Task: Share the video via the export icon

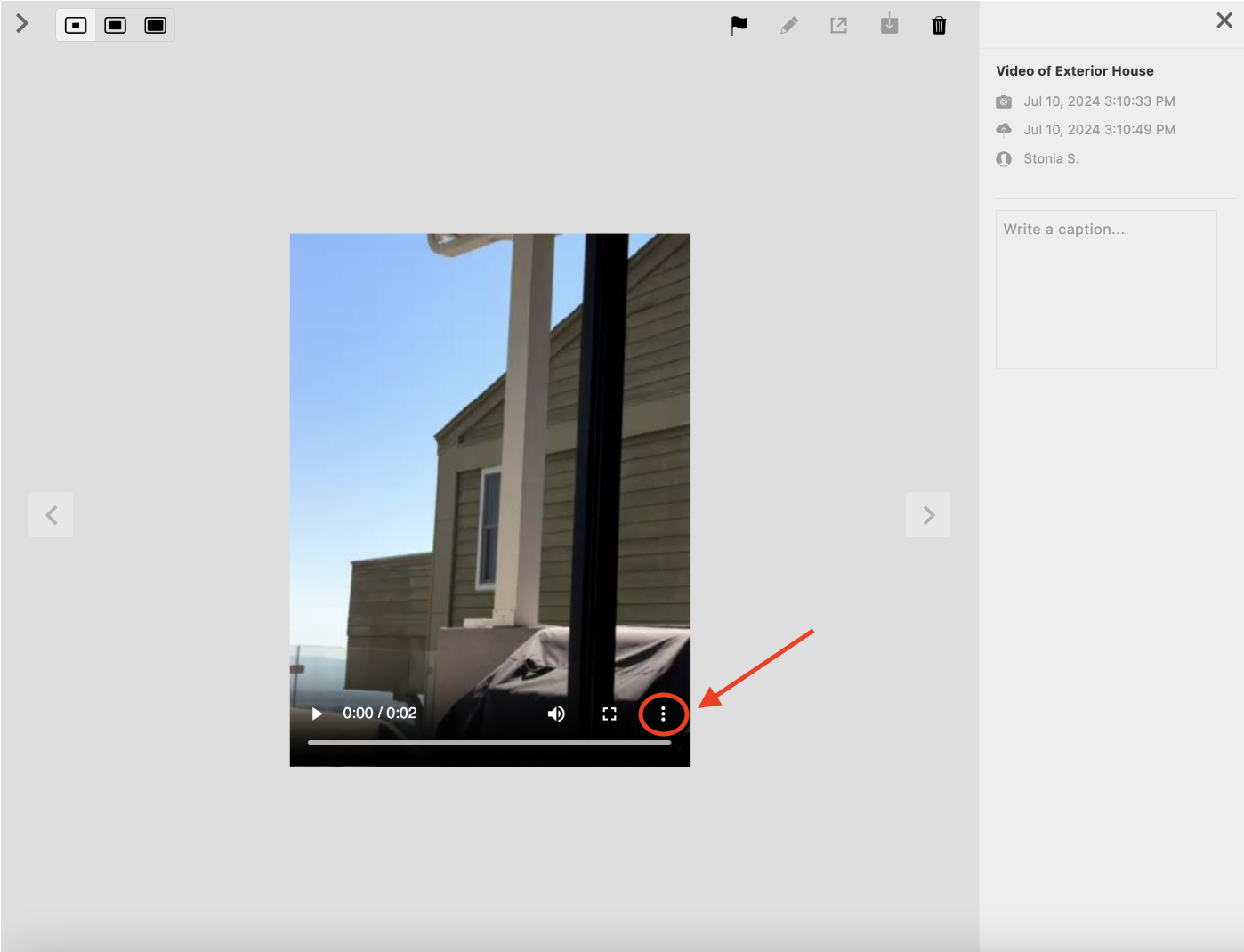Action: (x=839, y=26)
